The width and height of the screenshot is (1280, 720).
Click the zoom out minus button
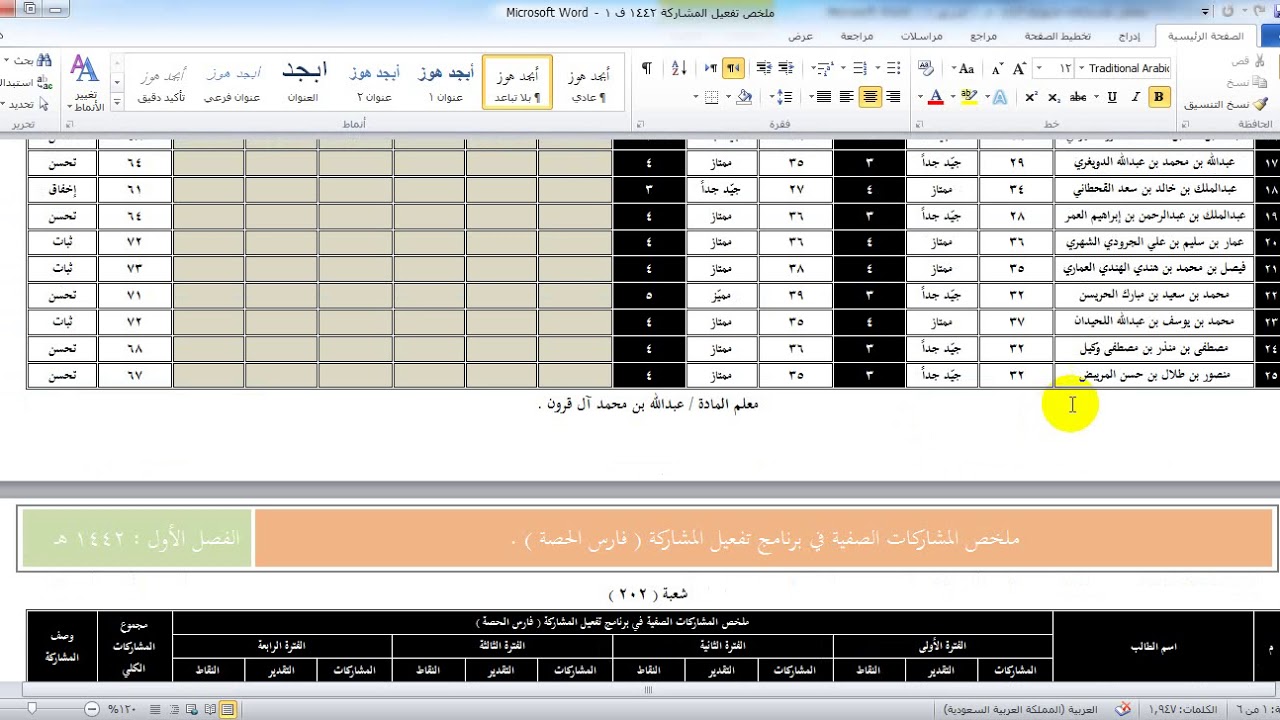91,709
